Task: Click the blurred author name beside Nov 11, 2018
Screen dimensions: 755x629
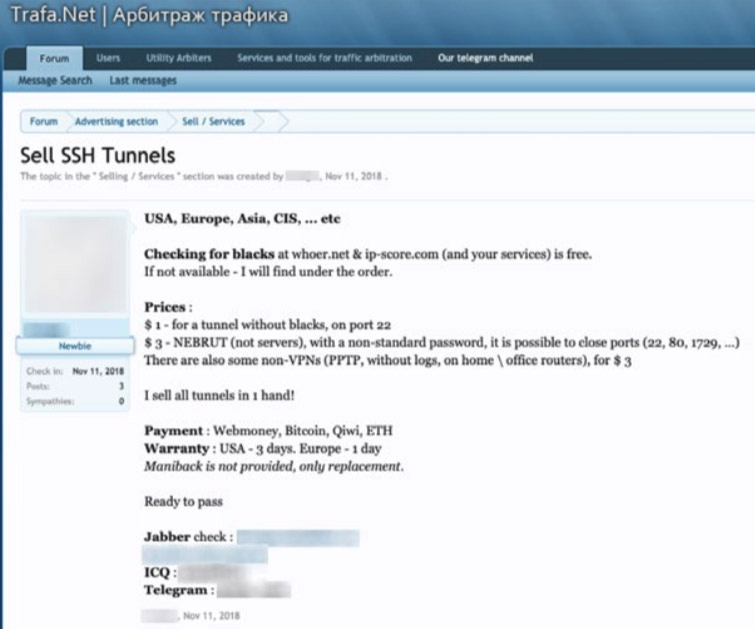Action: tap(301, 176)
